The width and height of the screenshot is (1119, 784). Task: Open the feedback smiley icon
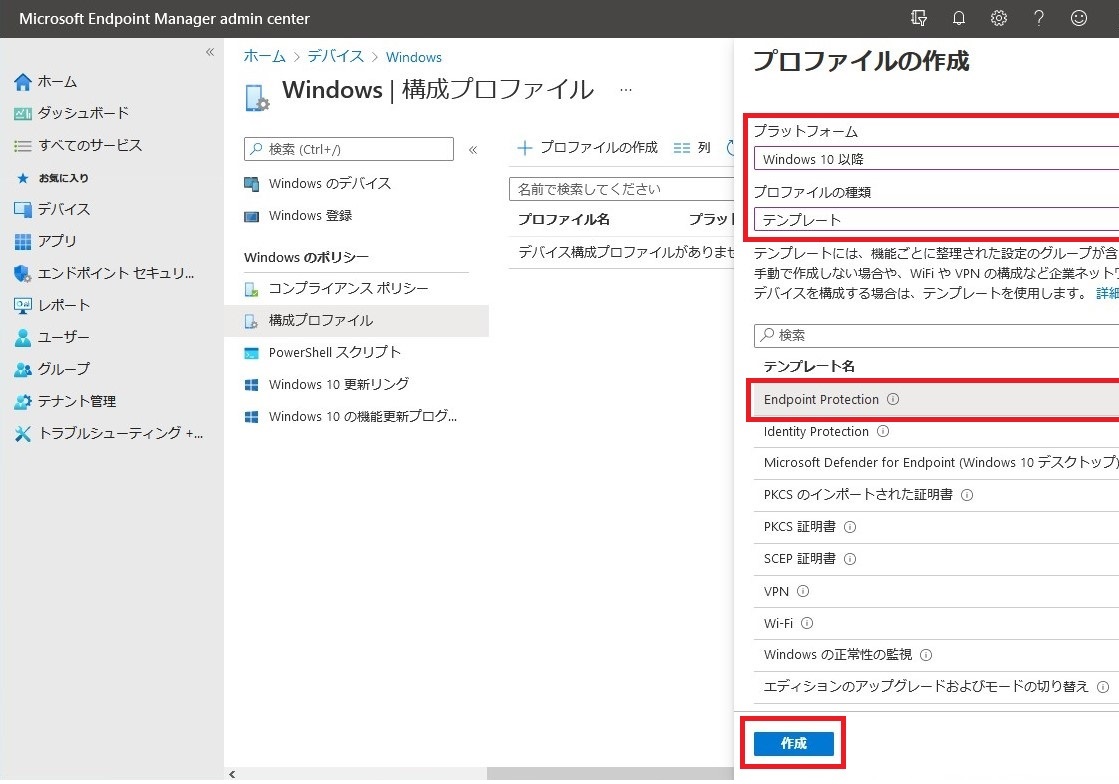pos(1079,19)
